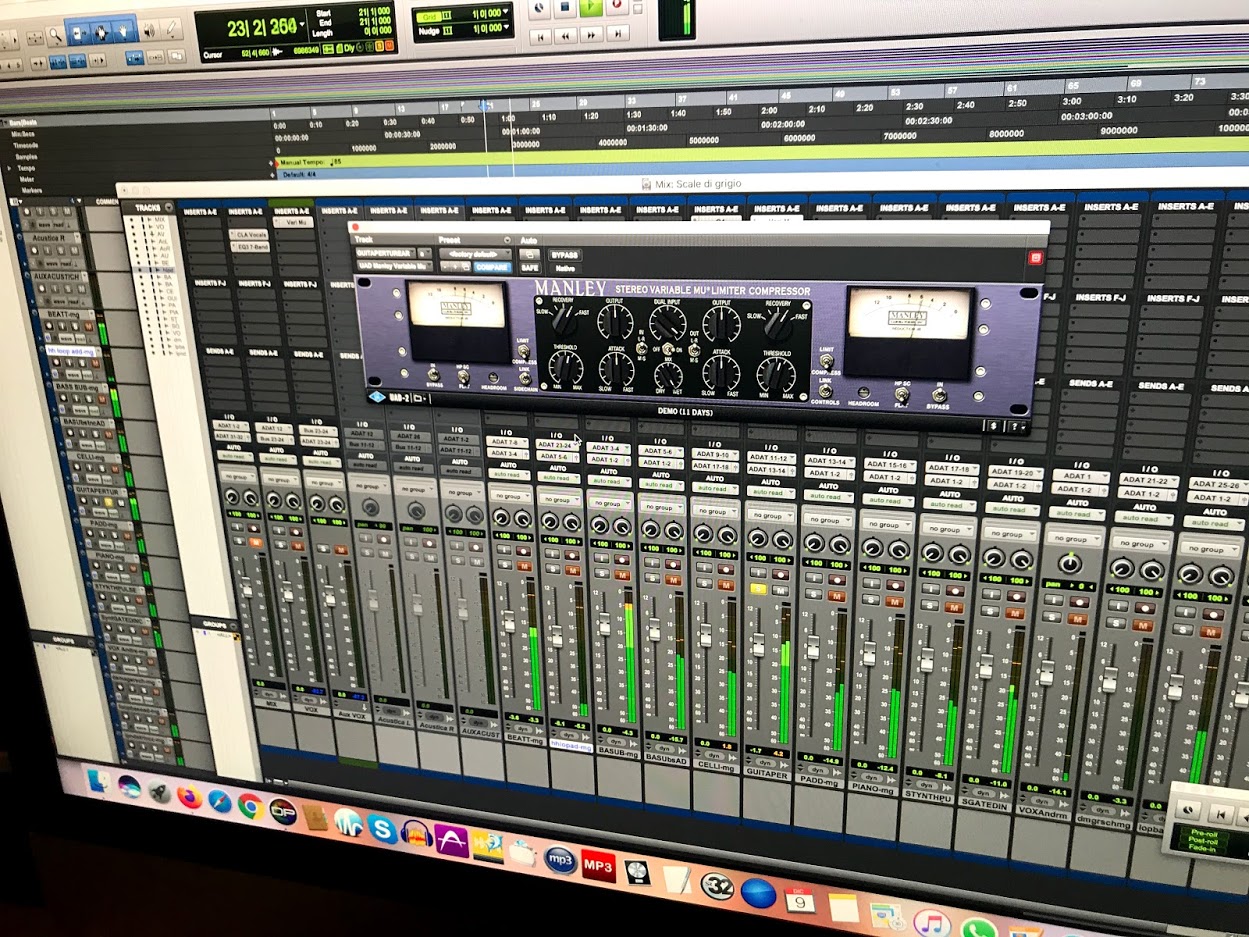The width and height of the screenshot is (1249, 937).
Task: Click the VOXAndrm volume fader
Action: point(1046,672)
